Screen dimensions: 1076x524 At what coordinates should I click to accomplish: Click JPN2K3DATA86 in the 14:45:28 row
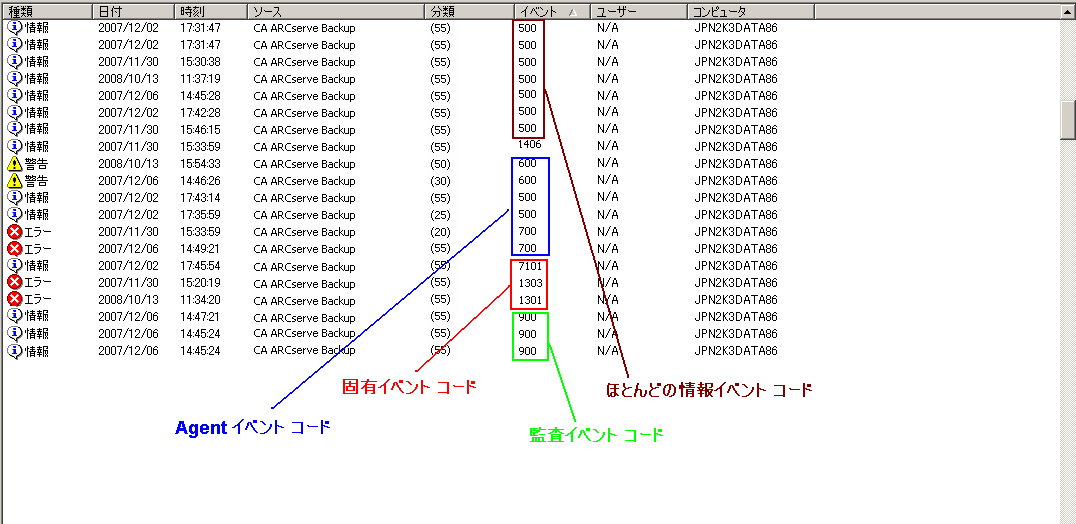(736, 95)
